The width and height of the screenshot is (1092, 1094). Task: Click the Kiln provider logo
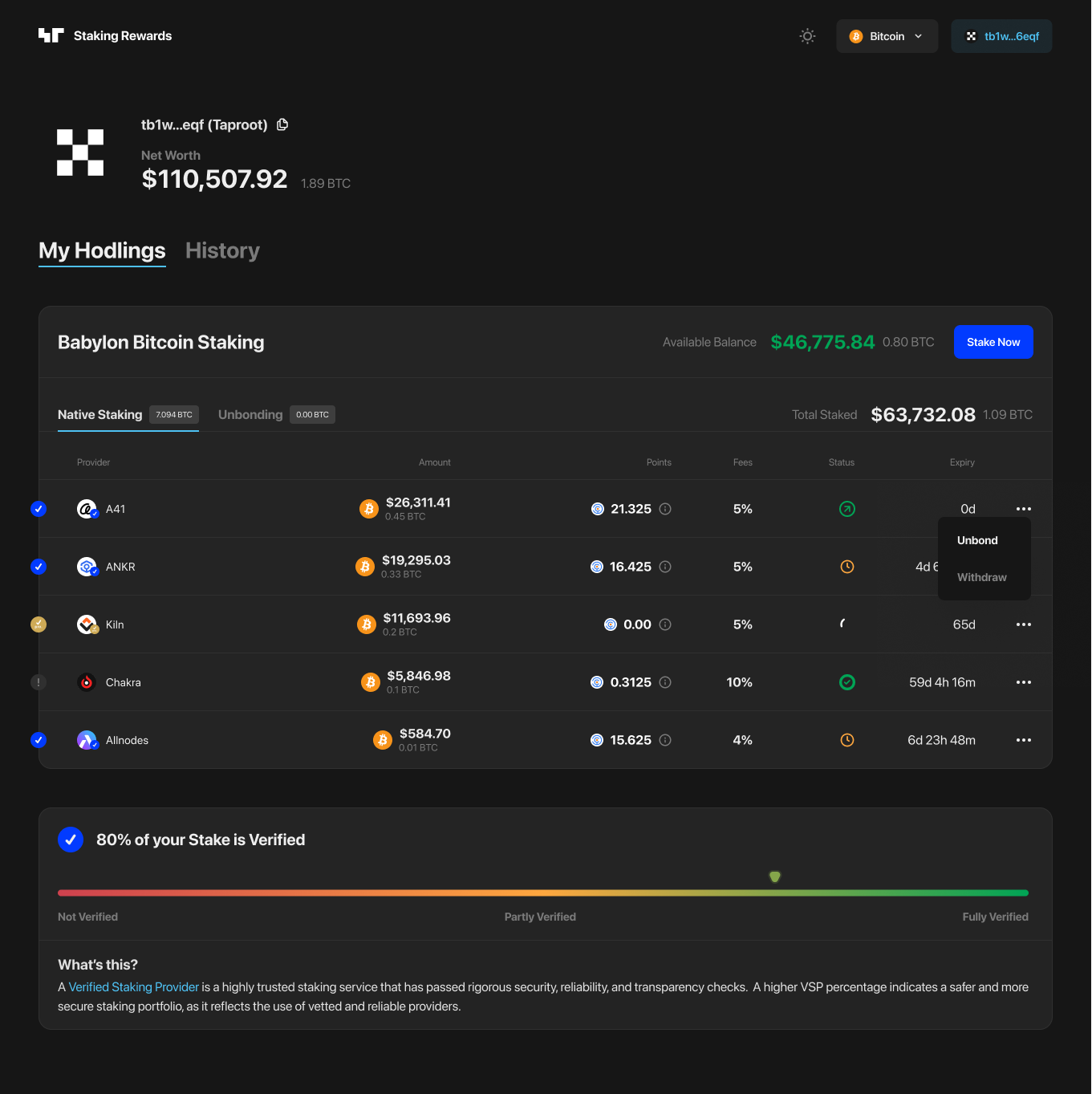[87, 624]
